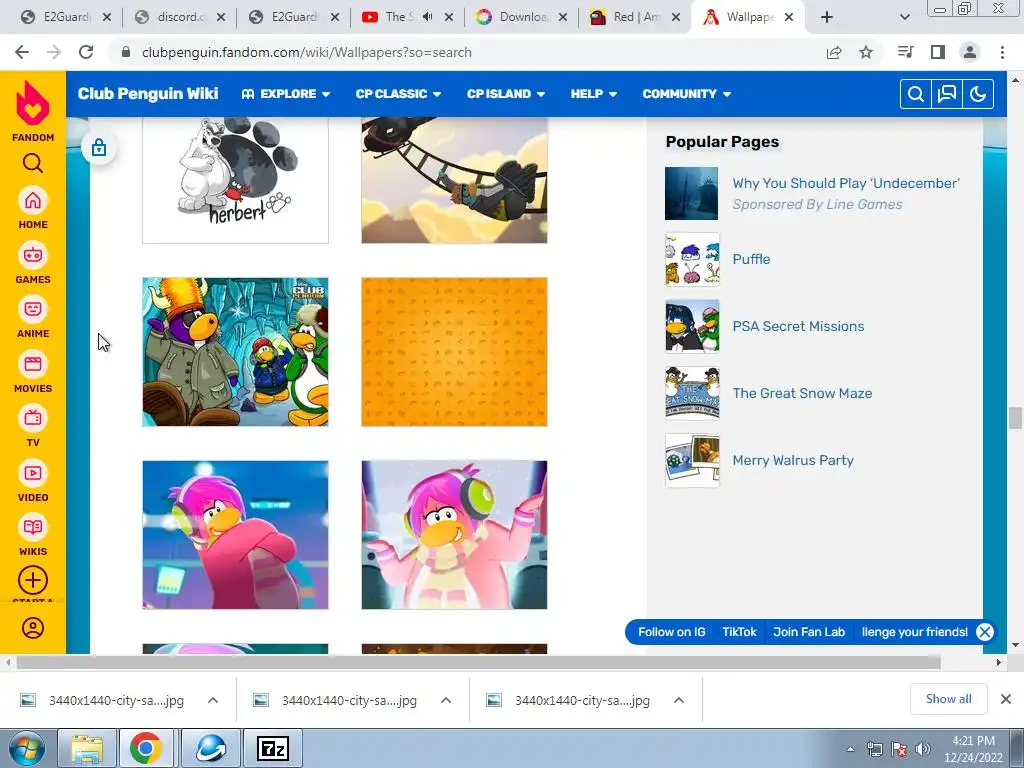Toggle Chrome side panel icon
Screen dimensions: 1024x768
tap(938, 52)
